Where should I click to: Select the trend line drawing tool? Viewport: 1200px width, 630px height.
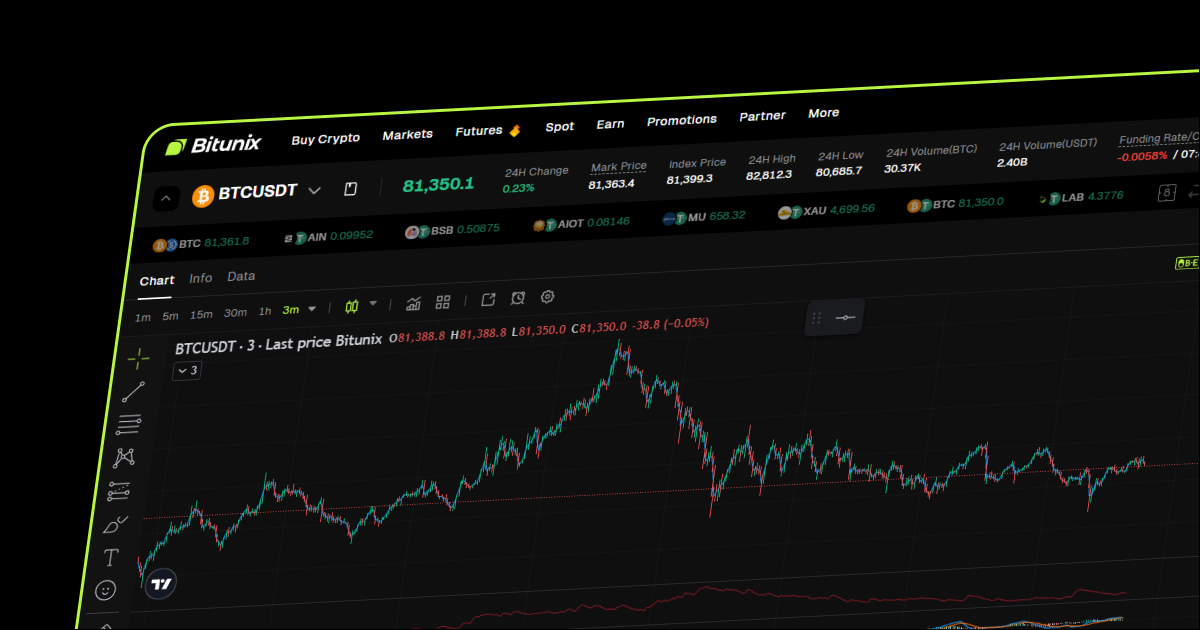pyautogui.click(x=133, y=391)
